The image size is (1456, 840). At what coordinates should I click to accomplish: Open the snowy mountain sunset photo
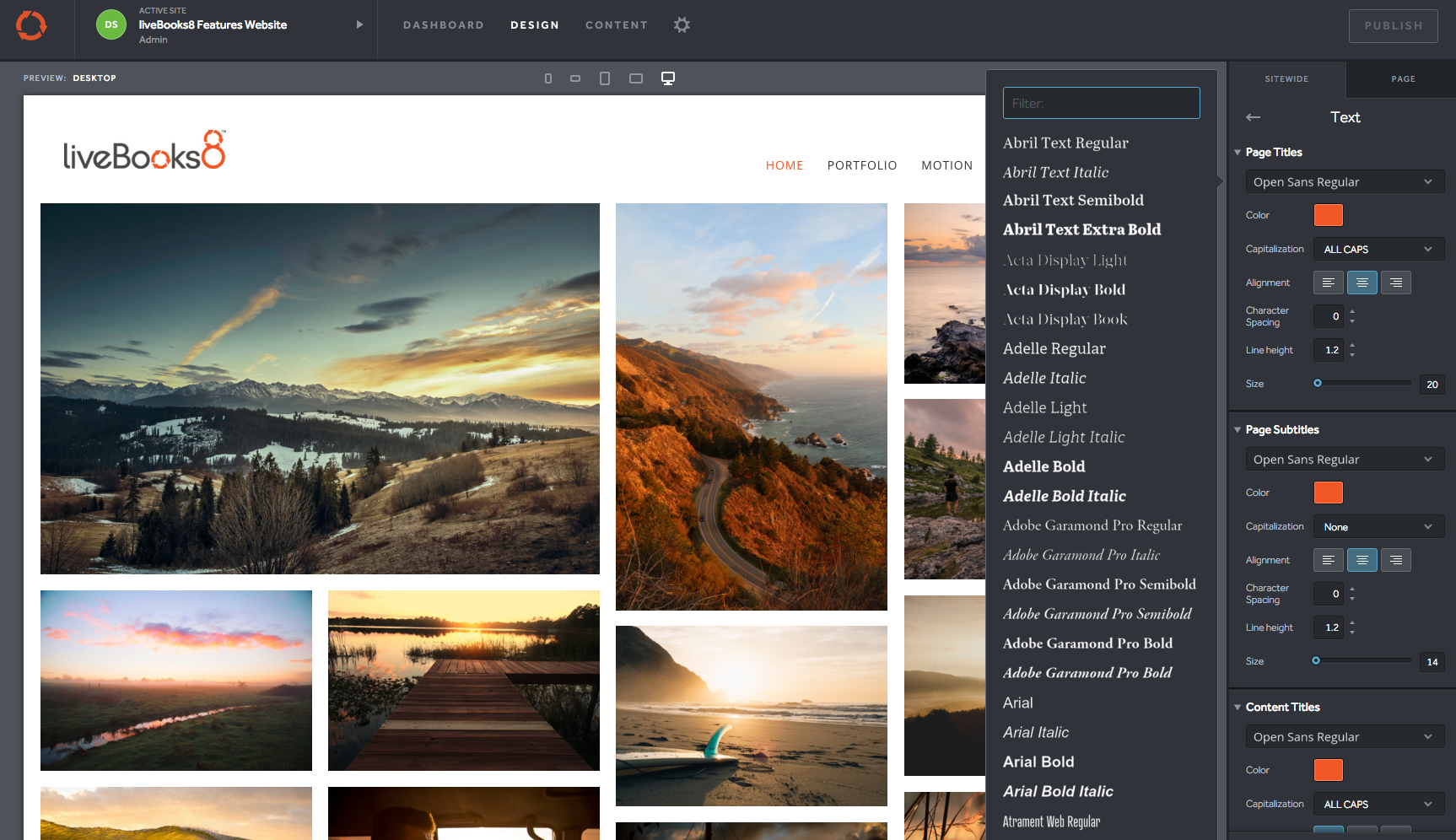tap(320, 389)
